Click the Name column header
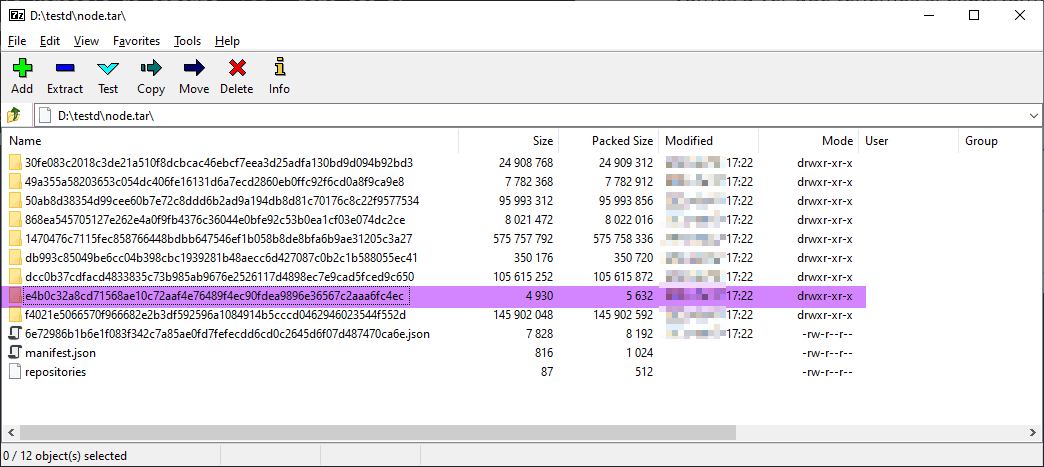 [25, 141]
